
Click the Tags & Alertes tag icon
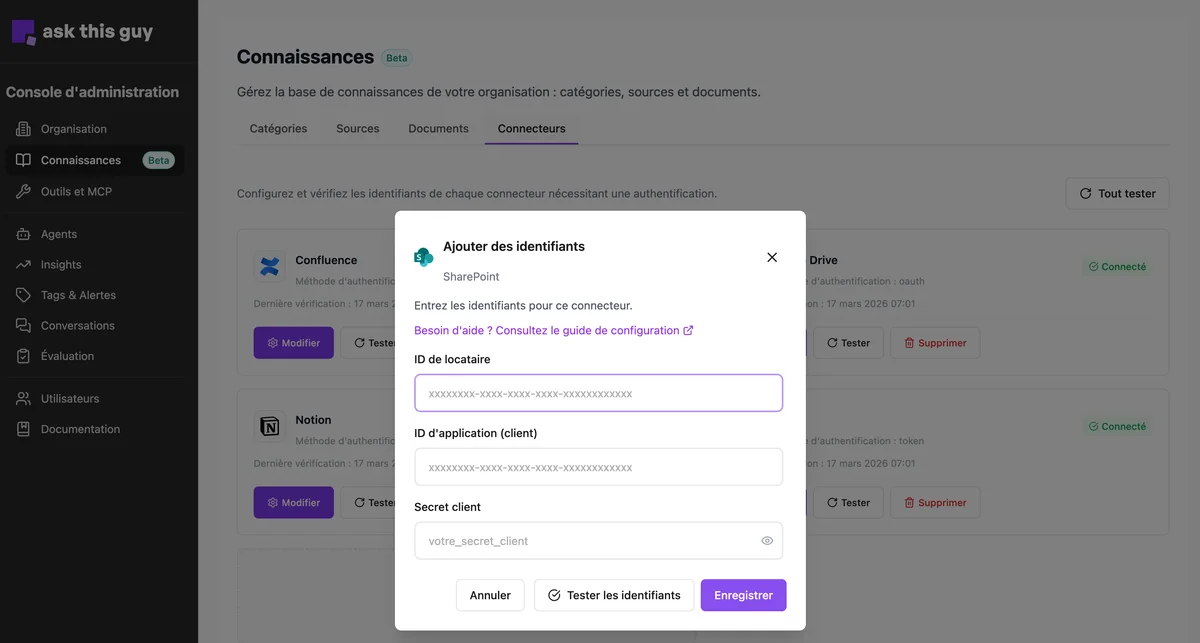(23, 295)
